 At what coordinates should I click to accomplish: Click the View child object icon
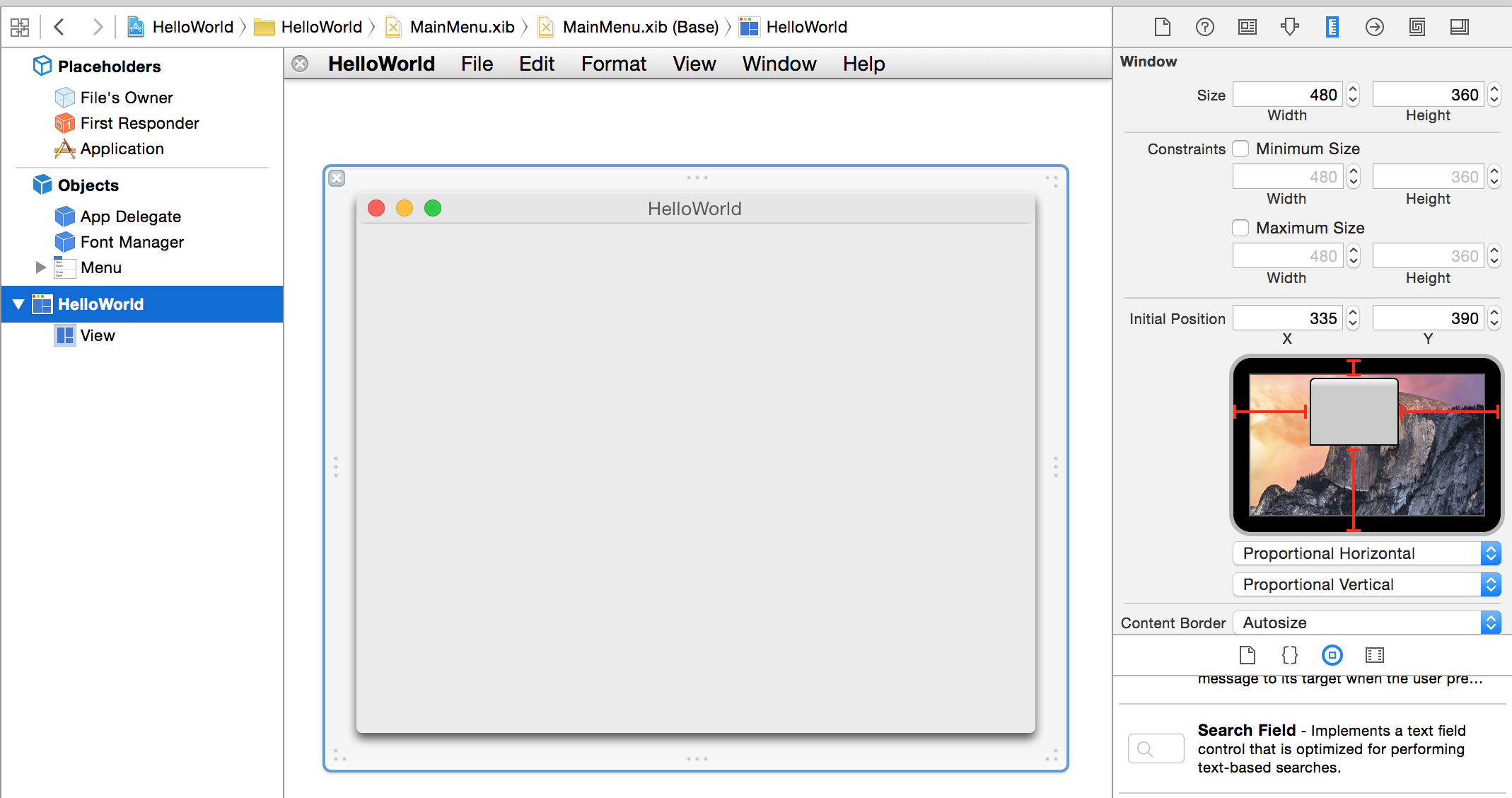pos(64,335)
